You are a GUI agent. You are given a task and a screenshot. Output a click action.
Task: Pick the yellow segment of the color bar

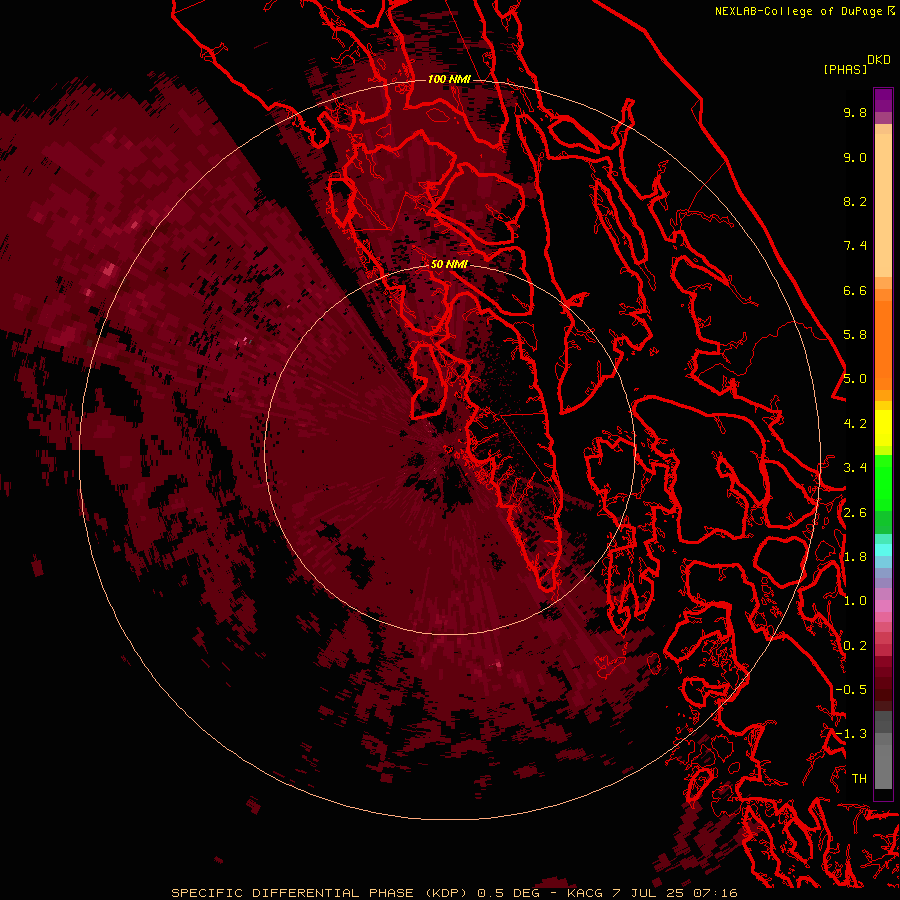(x=883, y=428)
